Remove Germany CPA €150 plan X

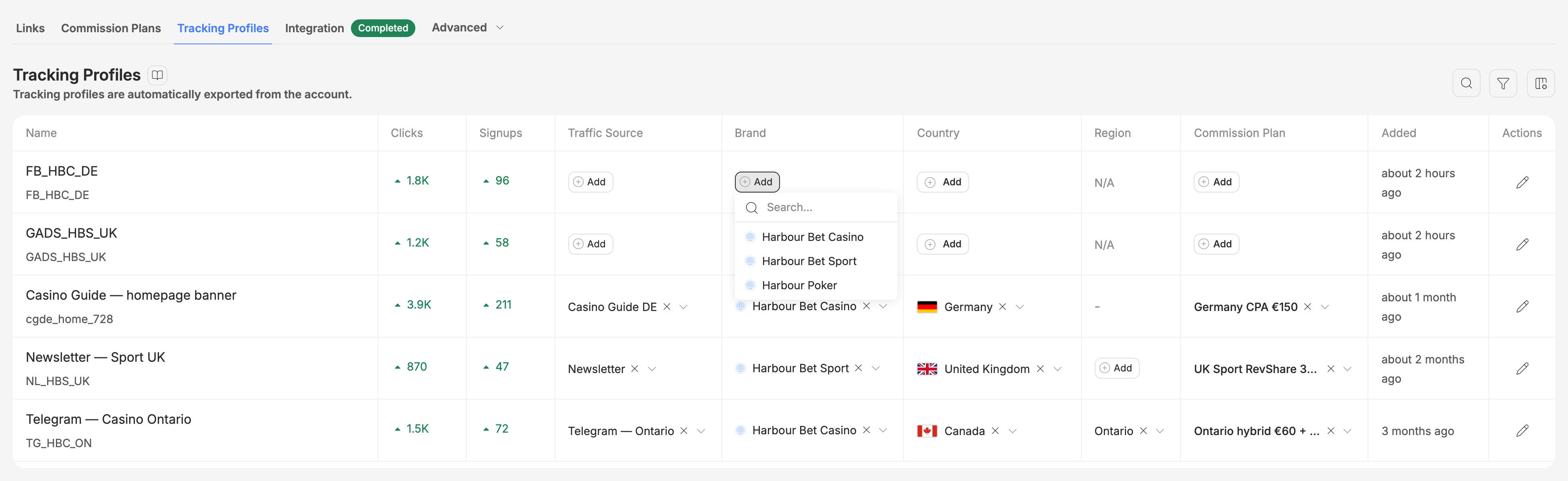pos(1308,307)
